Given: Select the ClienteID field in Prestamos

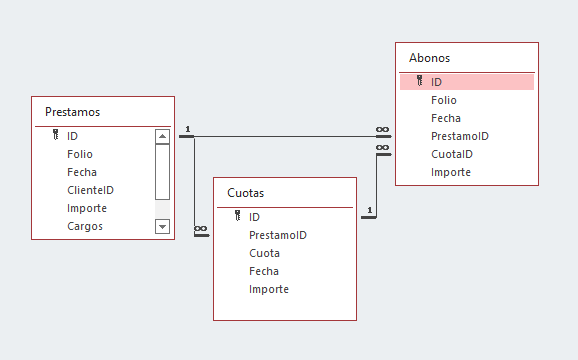Looking at the screenshot, I should 90,190.
